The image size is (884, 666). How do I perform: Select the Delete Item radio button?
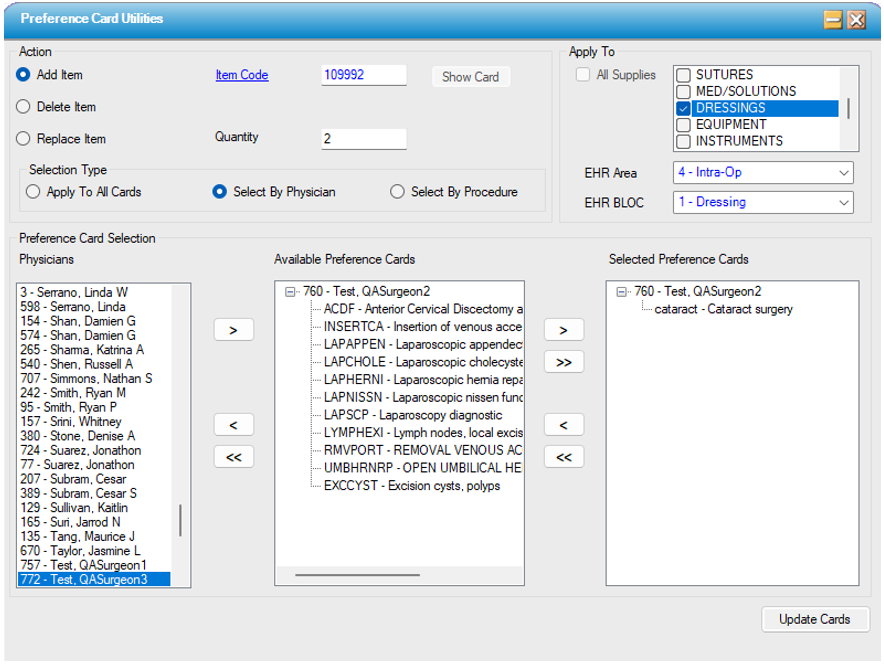(24, 107)
